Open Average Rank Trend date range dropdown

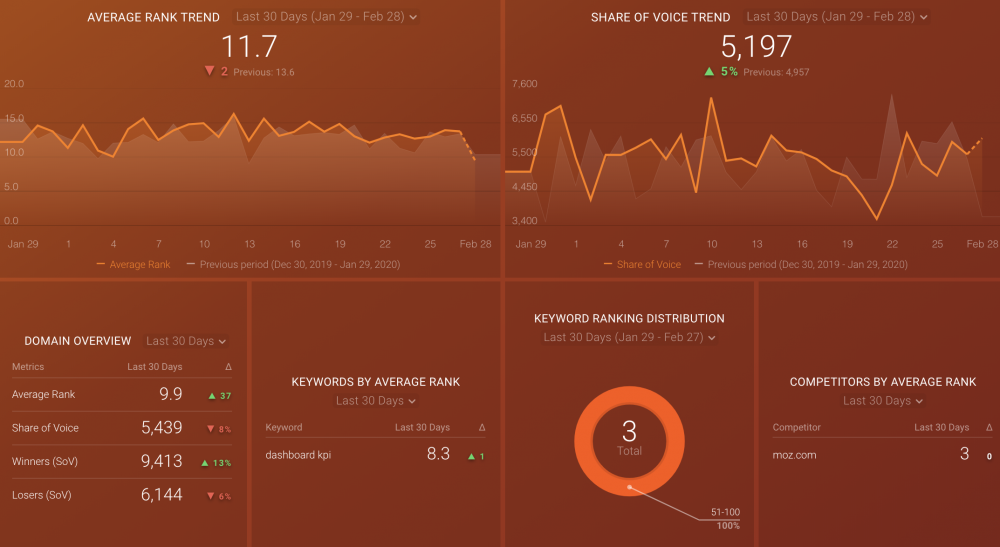click(326, 17)
